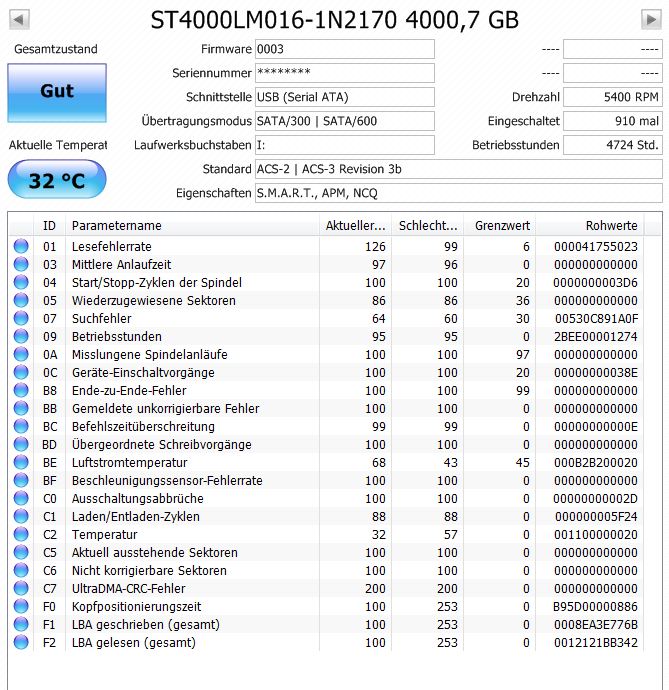The height and width of the screenshot is (690, 669).
Task: Click the Eingeschaltet field 910 mal
Action: click(613, 121)
